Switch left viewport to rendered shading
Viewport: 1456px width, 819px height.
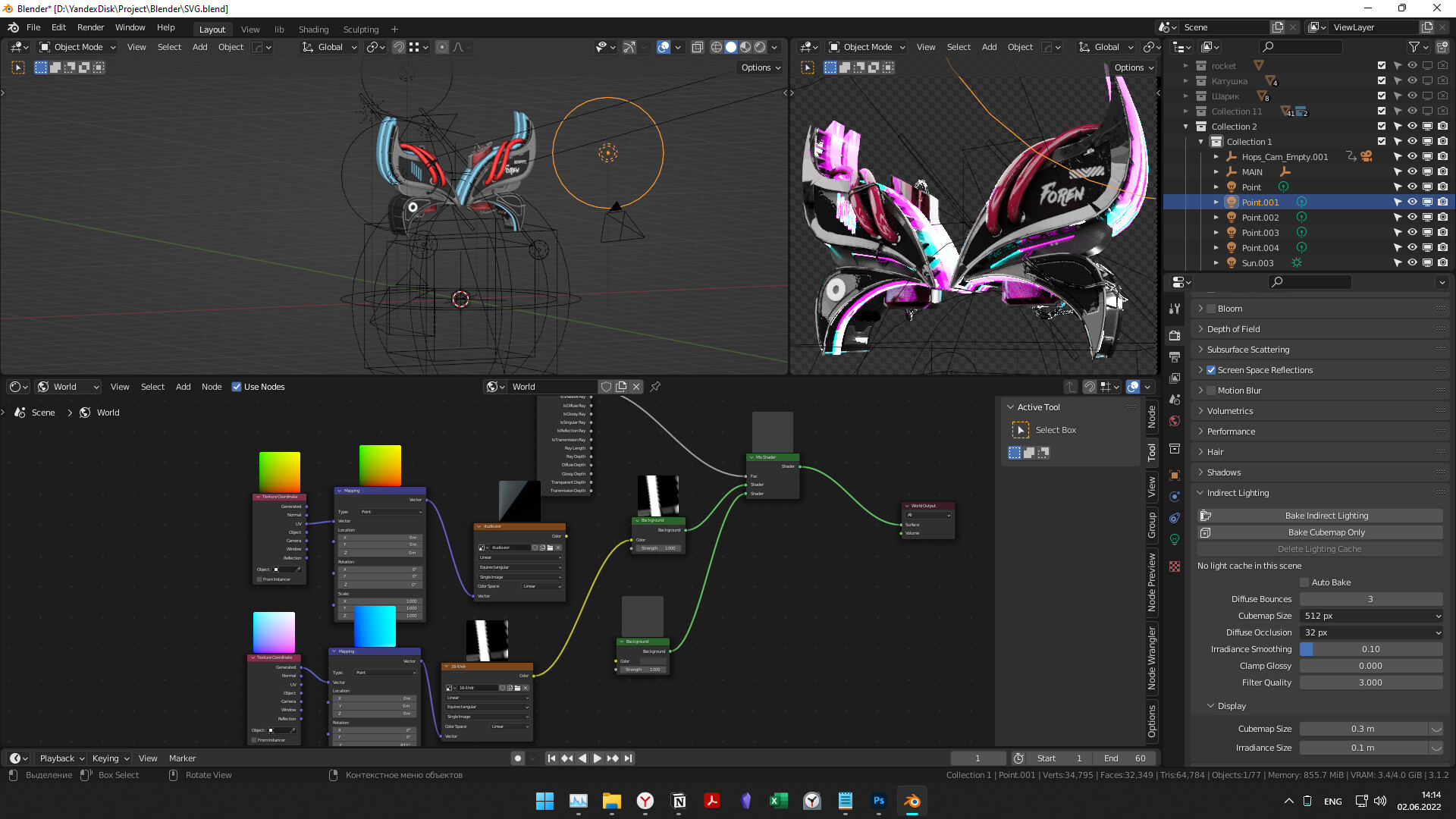pos(760,47)
